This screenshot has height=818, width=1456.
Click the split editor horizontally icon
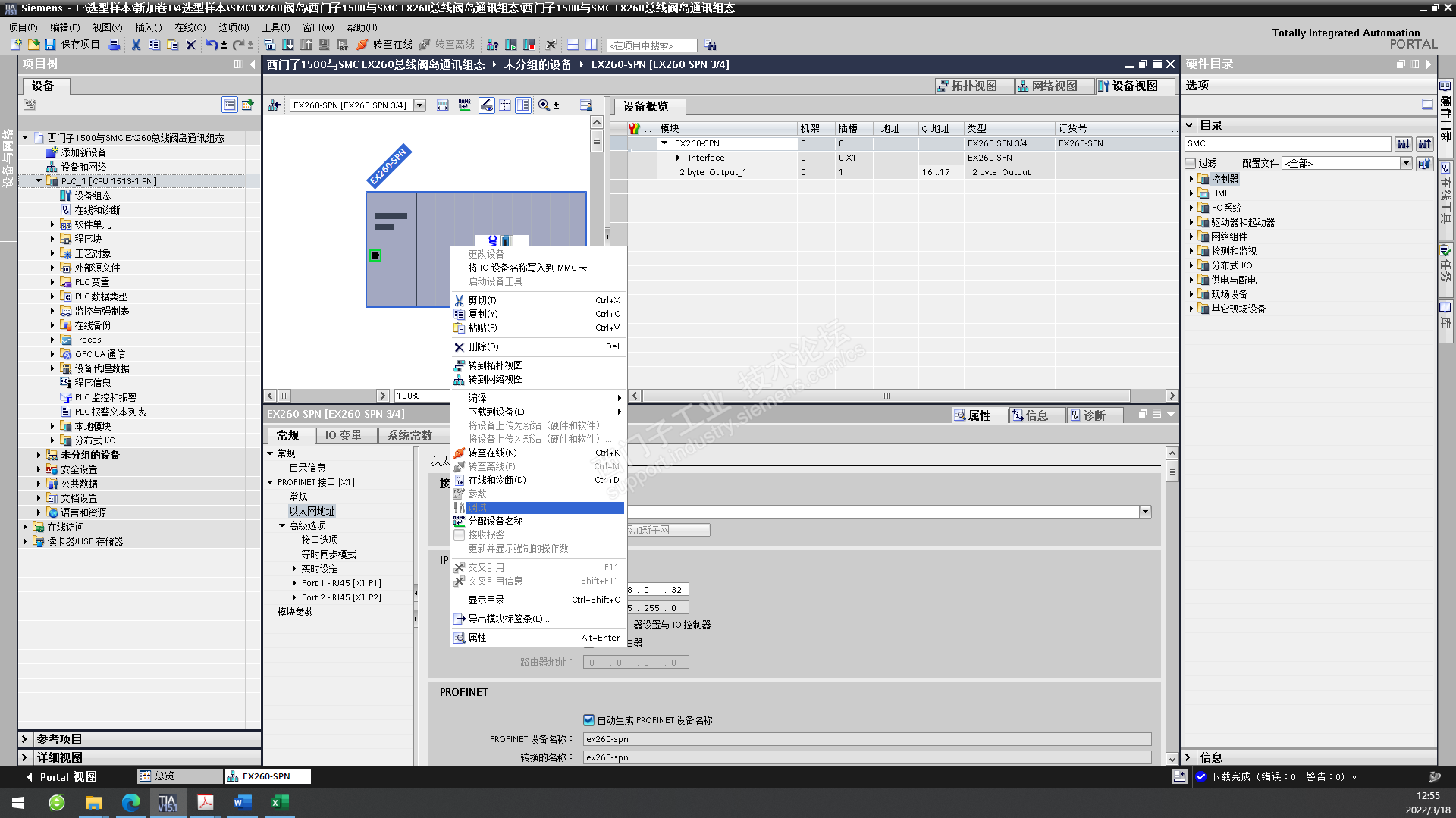(x=573, y=45)
